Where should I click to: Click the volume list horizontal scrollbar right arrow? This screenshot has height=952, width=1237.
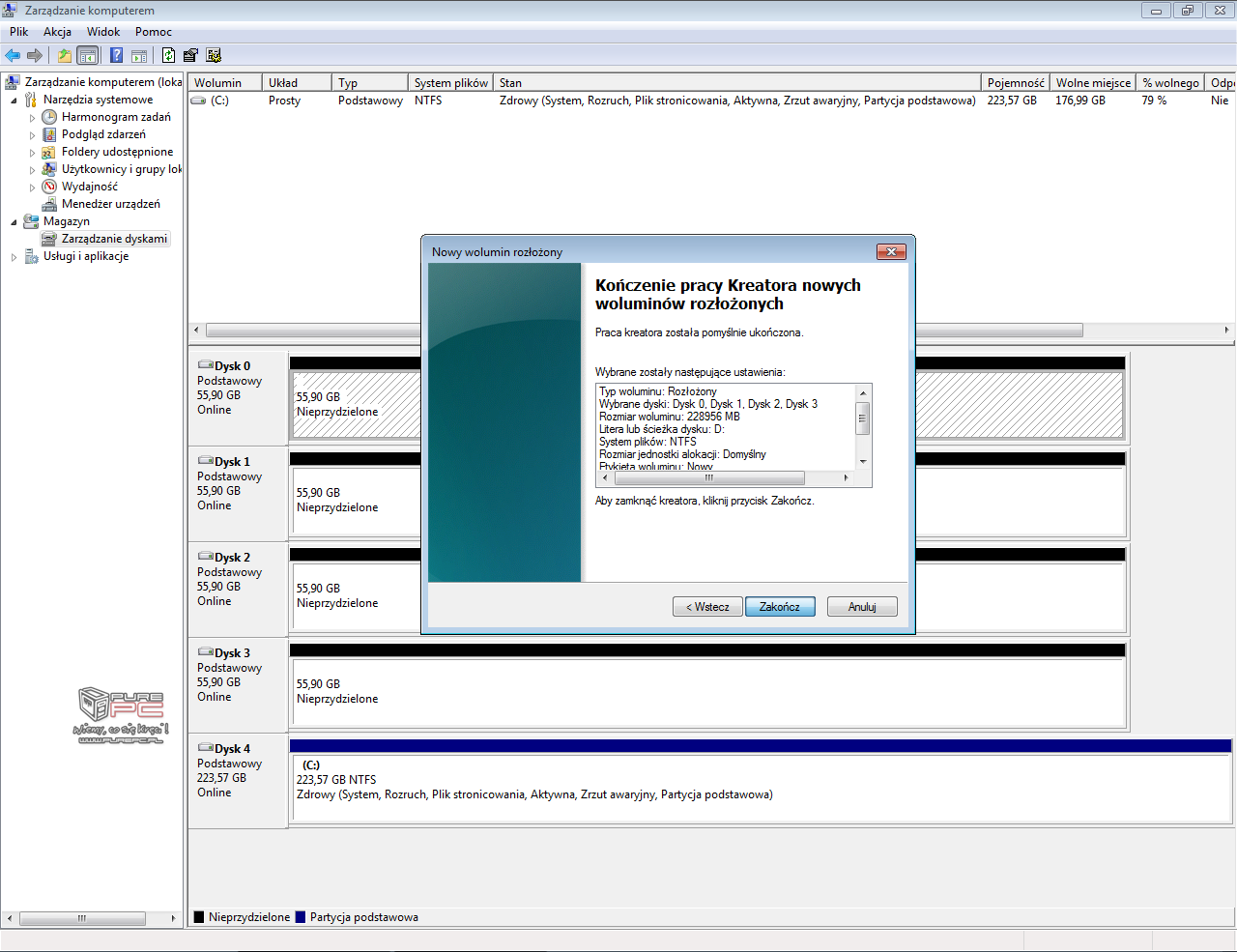coord(1226,331)
